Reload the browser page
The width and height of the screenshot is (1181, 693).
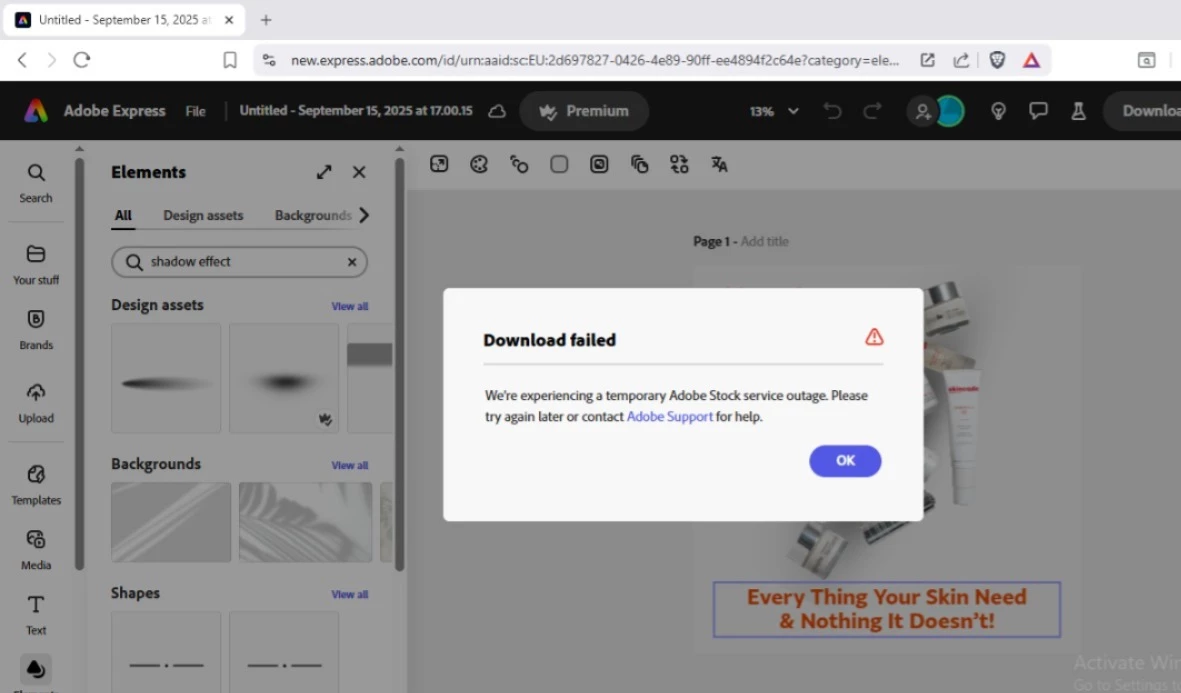tap(81, 60)
